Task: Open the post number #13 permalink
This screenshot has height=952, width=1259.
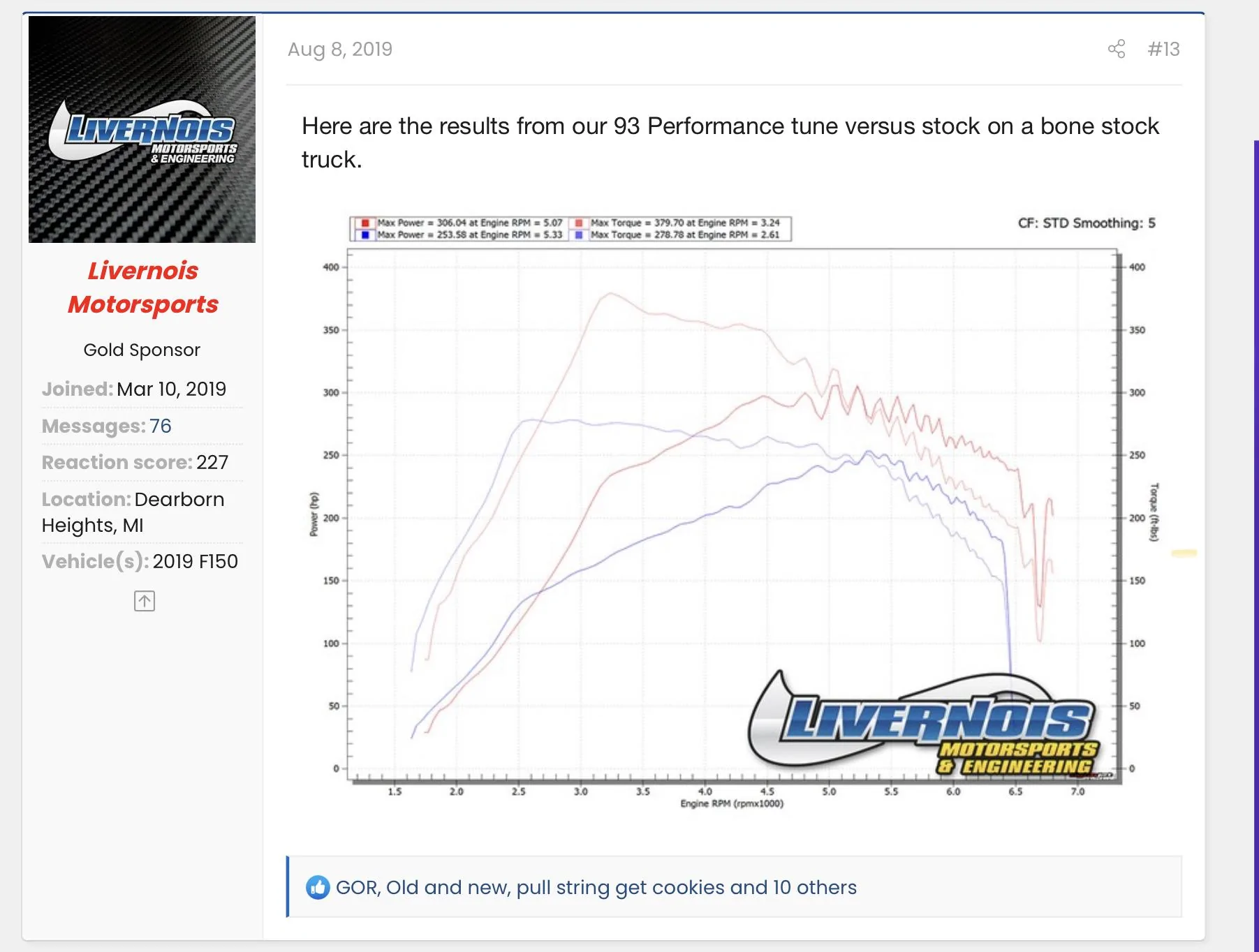Action: point(1163,49)
